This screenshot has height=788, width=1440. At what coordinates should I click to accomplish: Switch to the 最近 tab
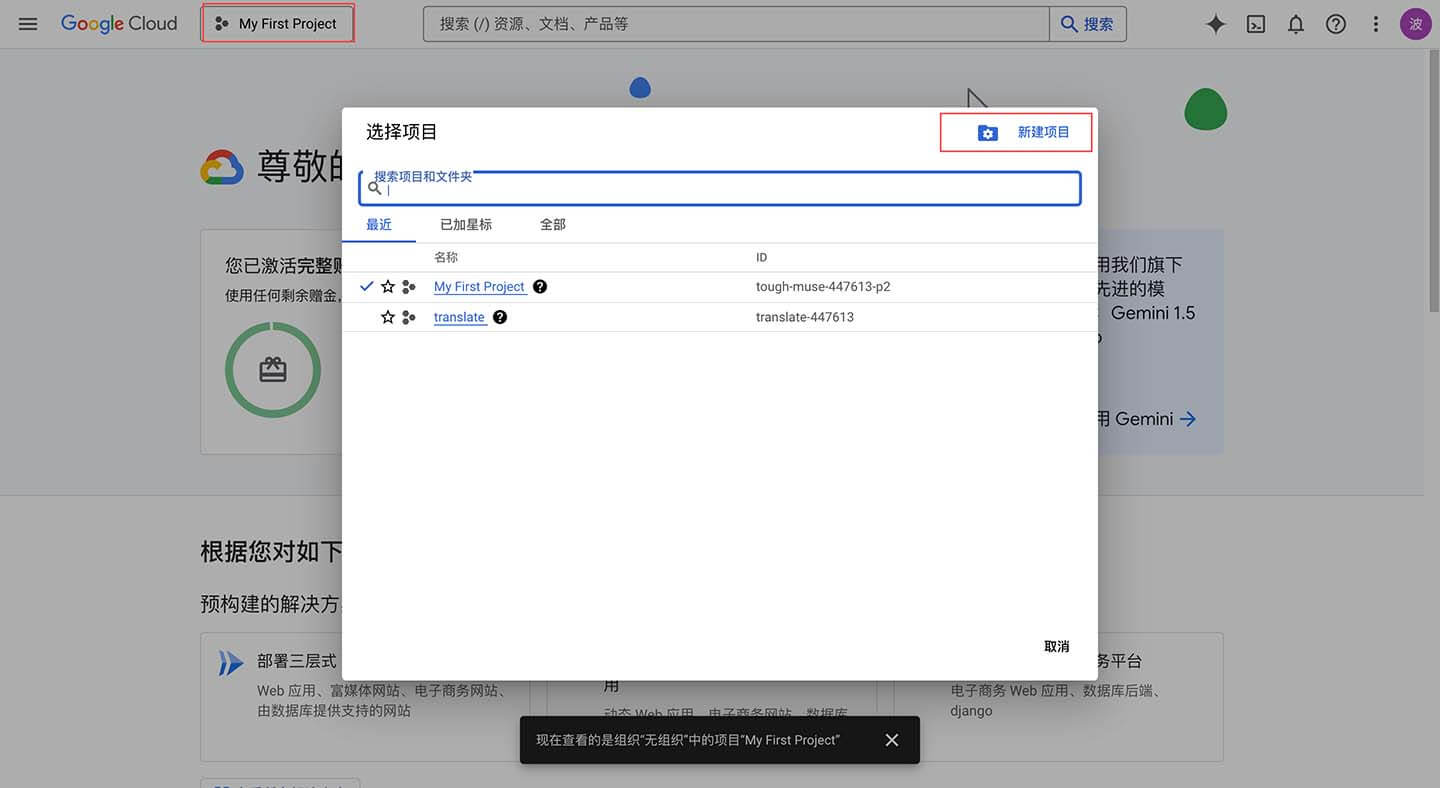379,225
